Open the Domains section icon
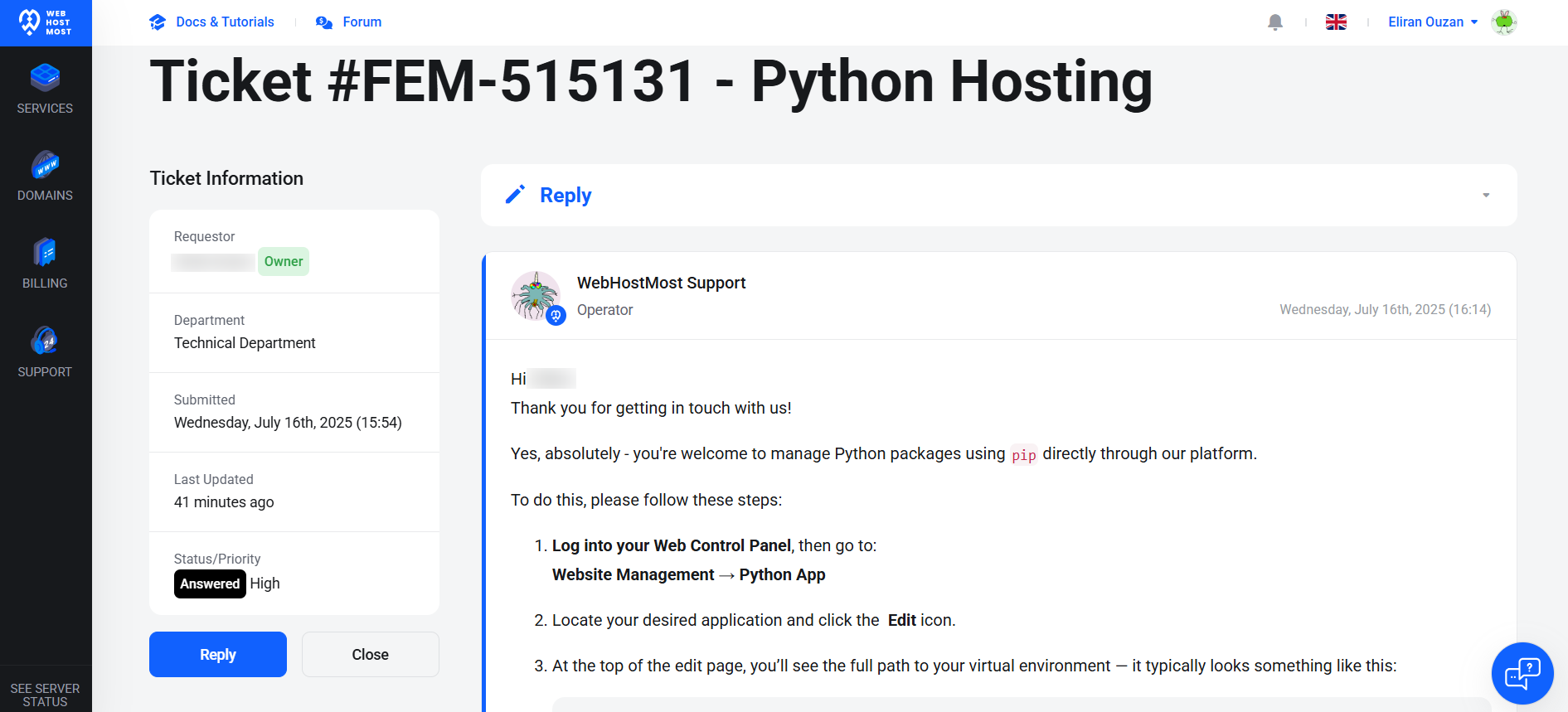 pos(45,165)
